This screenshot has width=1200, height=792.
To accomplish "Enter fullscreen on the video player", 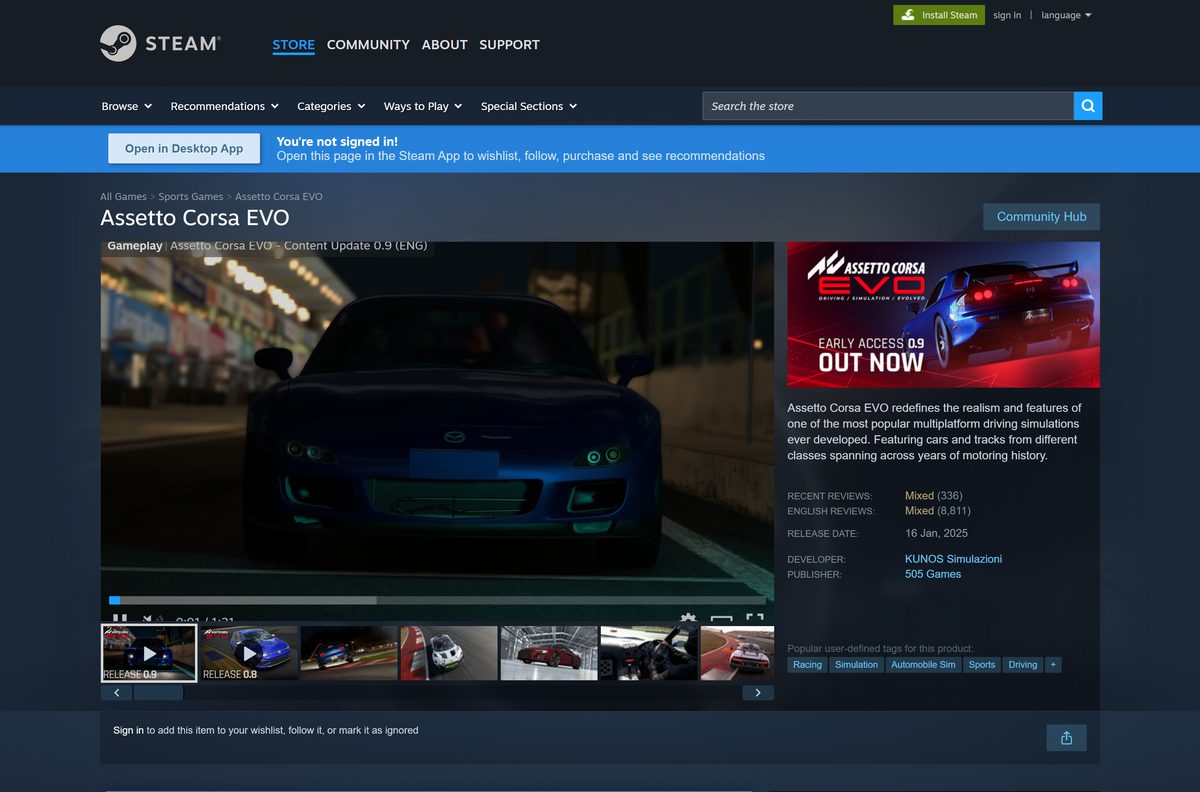I will [x=754, y=619].
